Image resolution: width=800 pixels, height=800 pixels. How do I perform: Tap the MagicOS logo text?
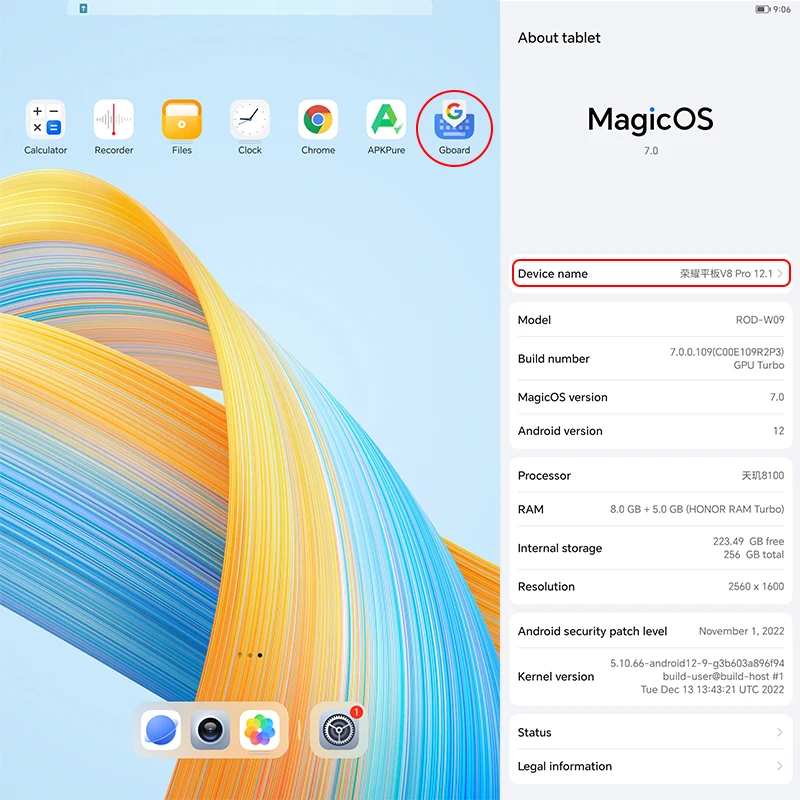(651, 119)
